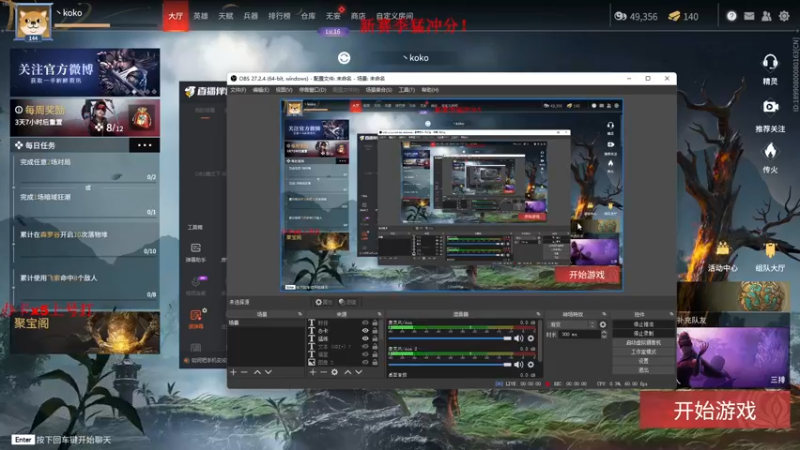Click the 时长 300 ms duration stepper arrows
800x450 pixels.
coord(604,335)
